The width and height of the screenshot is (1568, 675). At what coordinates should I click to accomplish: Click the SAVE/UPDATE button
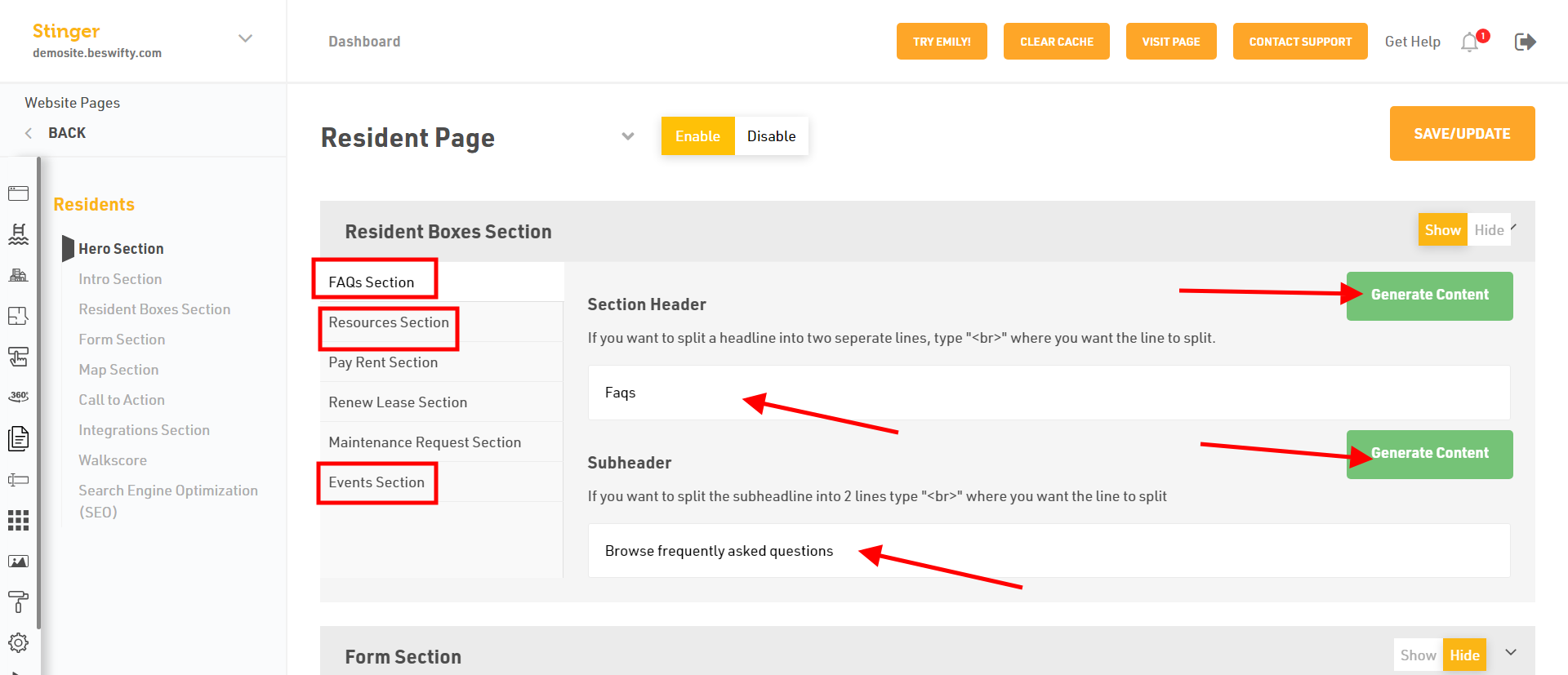[x=1462, y=134]
